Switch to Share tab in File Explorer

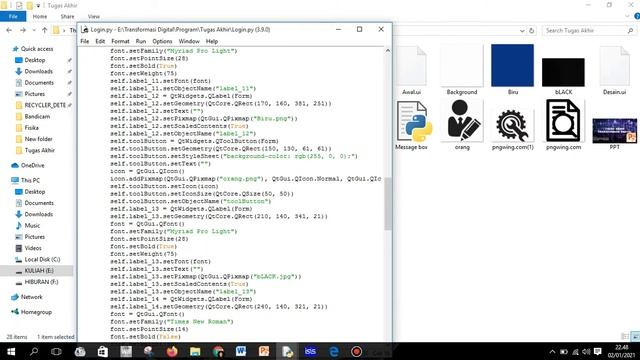tap(67, 16)
